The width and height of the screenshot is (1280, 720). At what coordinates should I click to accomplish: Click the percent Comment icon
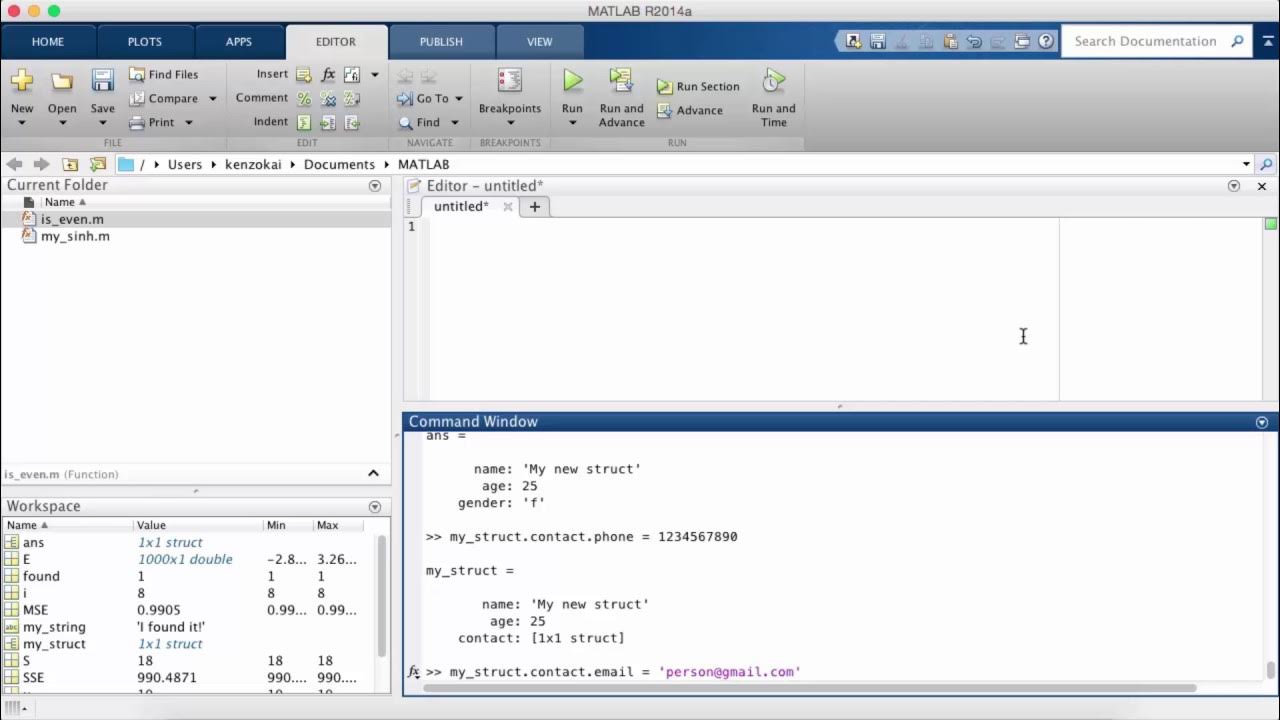tap(304, 98)
